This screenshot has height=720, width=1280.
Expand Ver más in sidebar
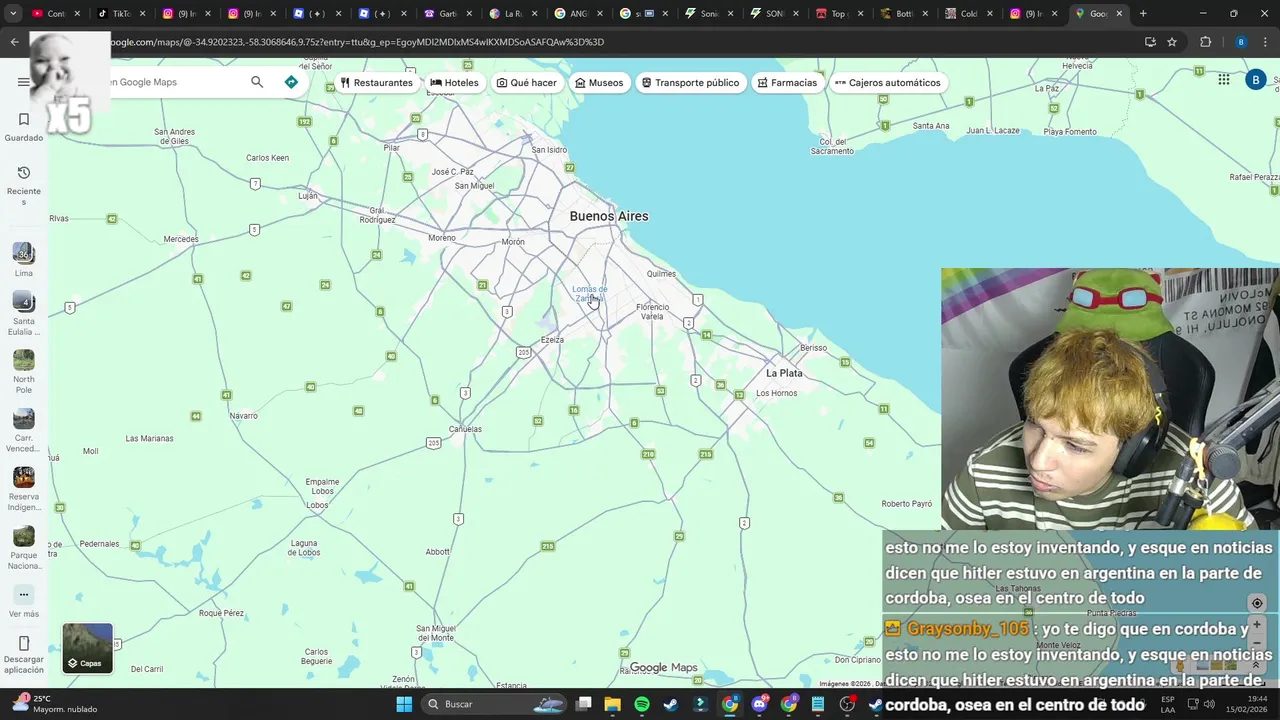tap(24, 603)
